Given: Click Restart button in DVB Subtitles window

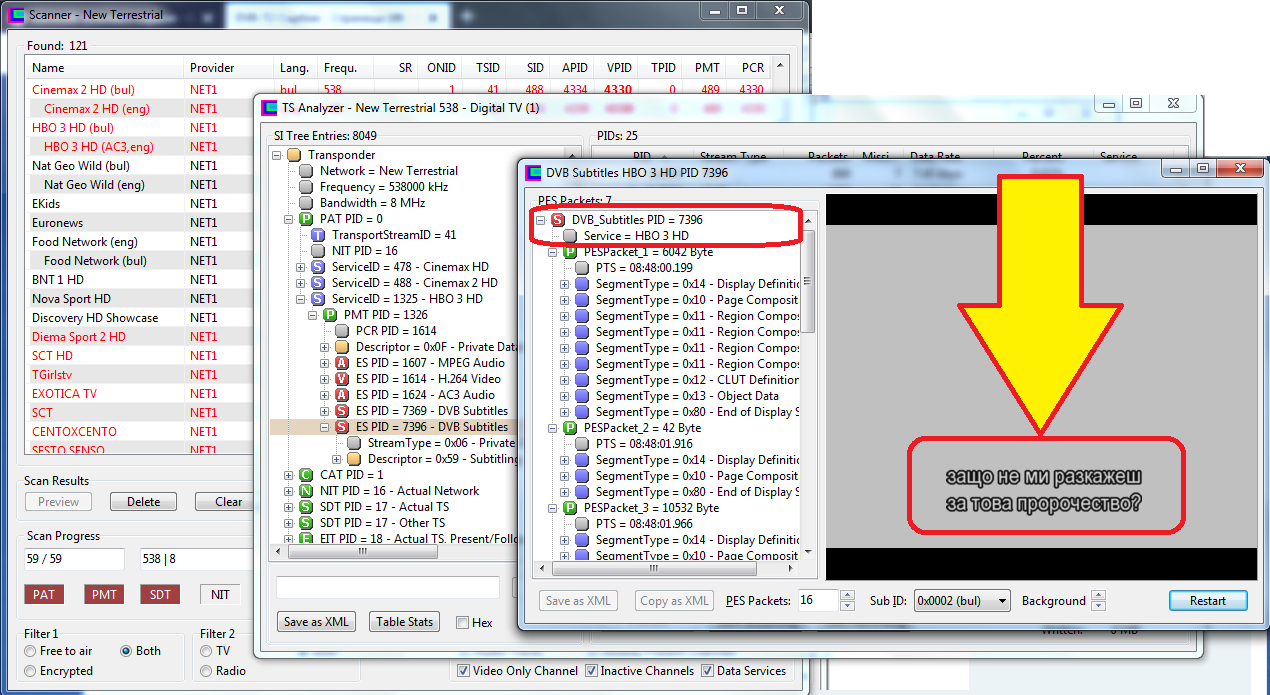Looking at the screenshot, I should pos(1208,601).
